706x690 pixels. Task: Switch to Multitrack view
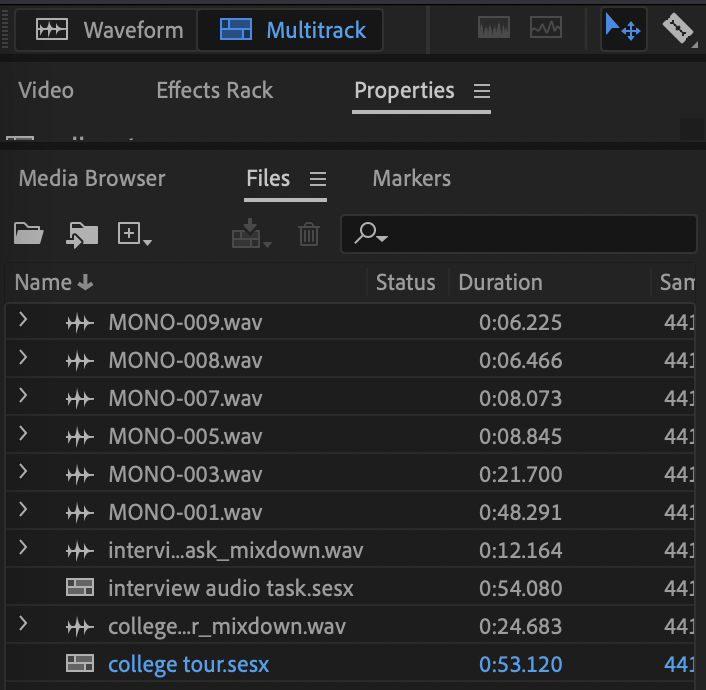(290, 30)
